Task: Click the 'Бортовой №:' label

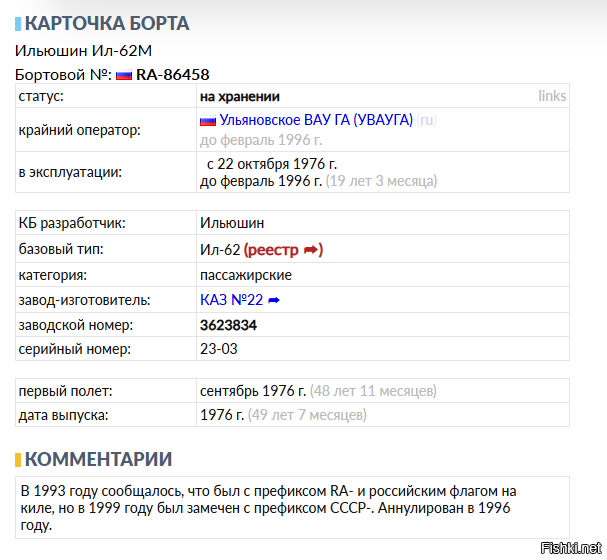Action: (x=63, y=75)
